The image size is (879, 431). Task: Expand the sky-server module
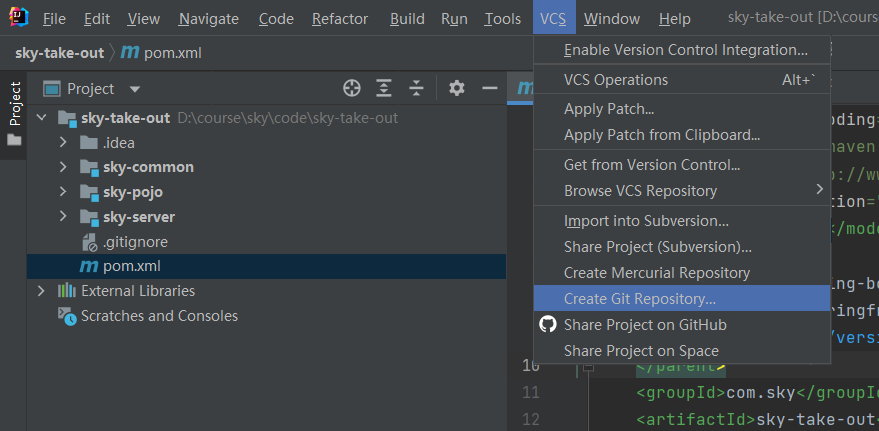[63, 217]
